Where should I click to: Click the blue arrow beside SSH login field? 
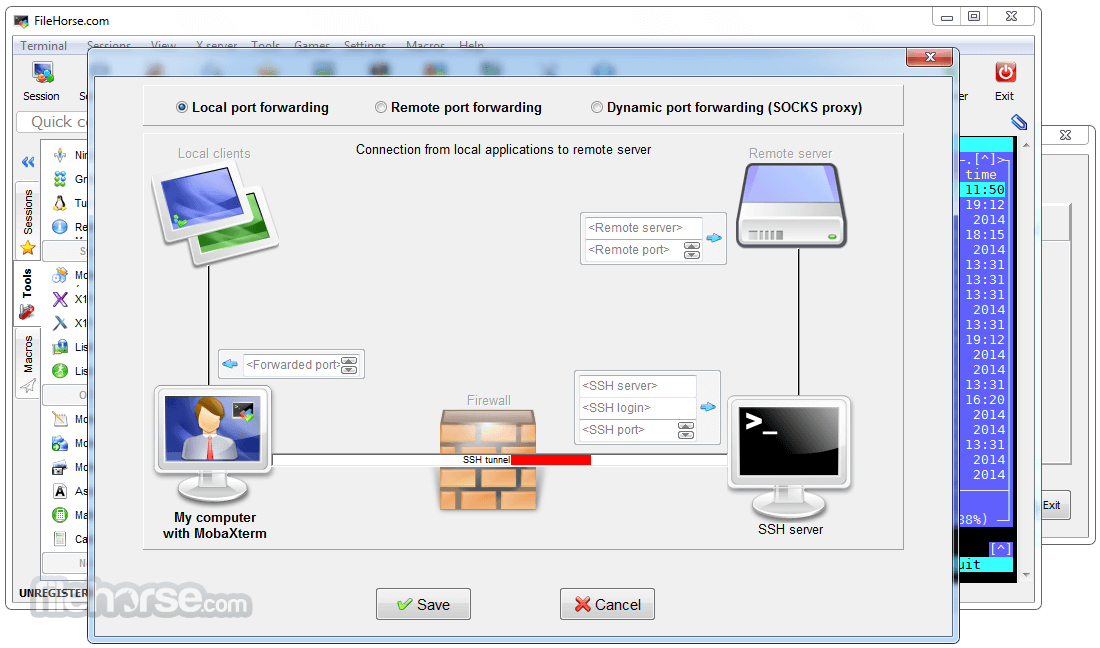[x=708, y=407]
